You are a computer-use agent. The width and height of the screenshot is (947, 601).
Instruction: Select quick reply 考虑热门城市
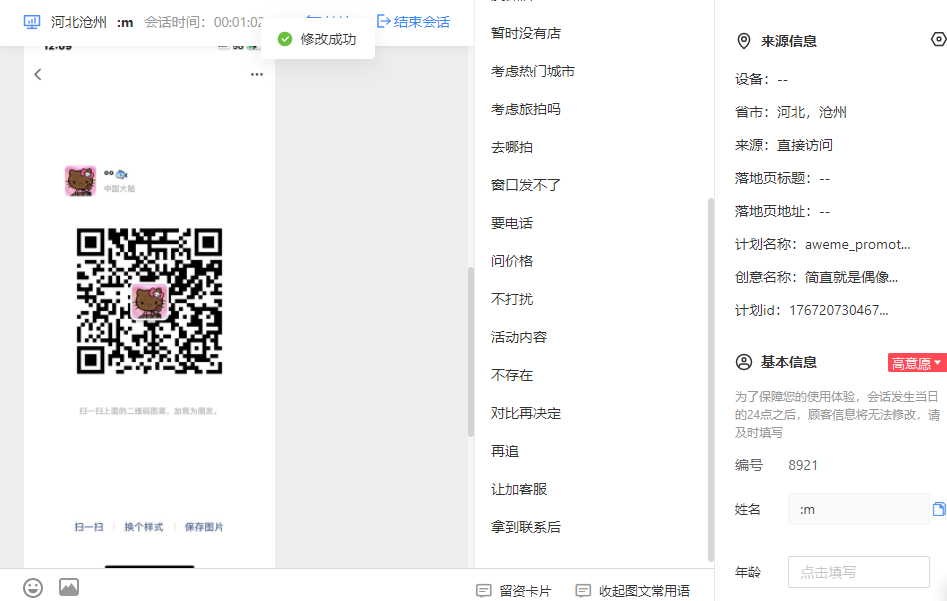pos(533,71)
